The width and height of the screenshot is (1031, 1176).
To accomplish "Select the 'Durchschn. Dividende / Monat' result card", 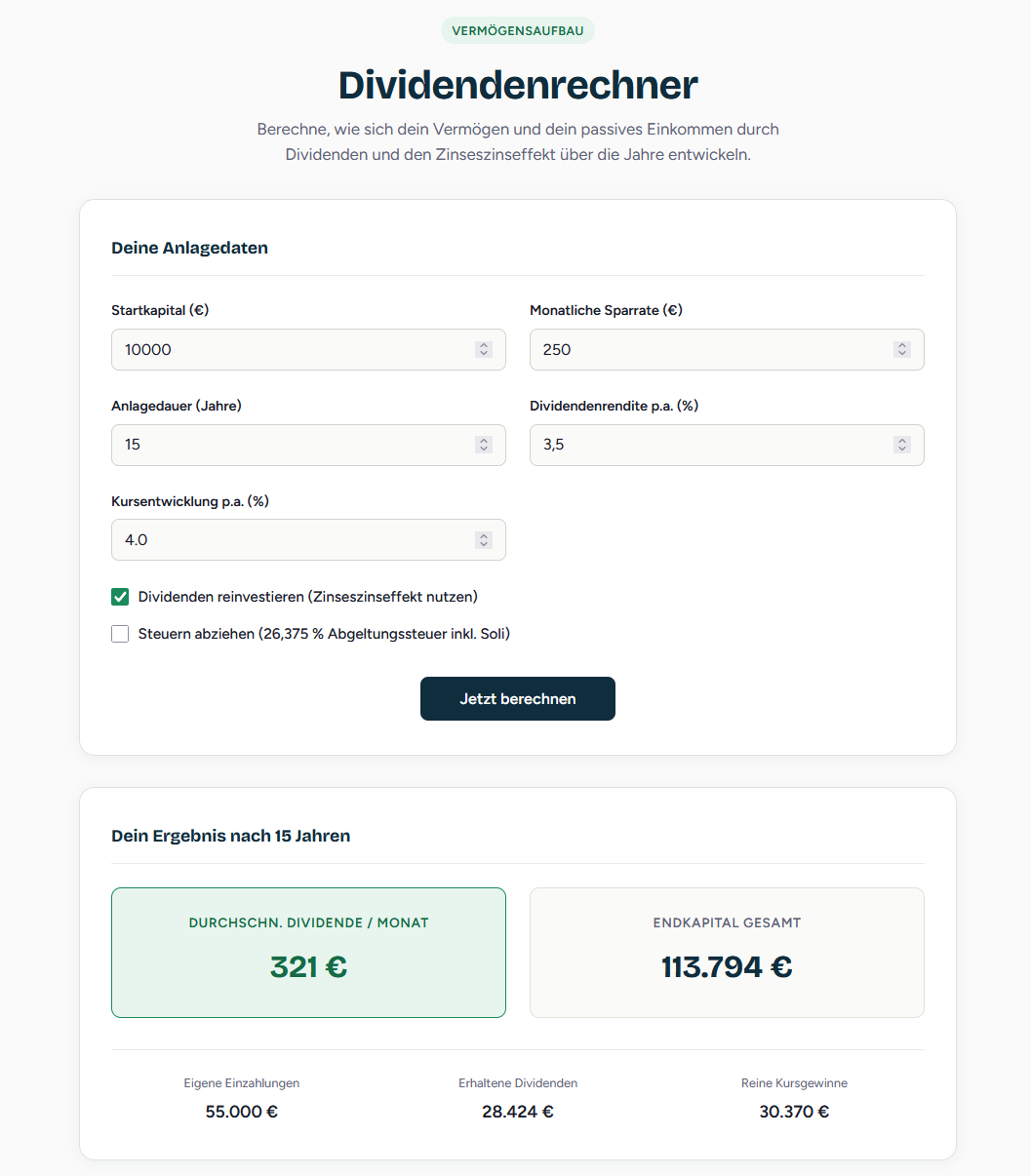I will pyautogui.click(x=308, y=953).
